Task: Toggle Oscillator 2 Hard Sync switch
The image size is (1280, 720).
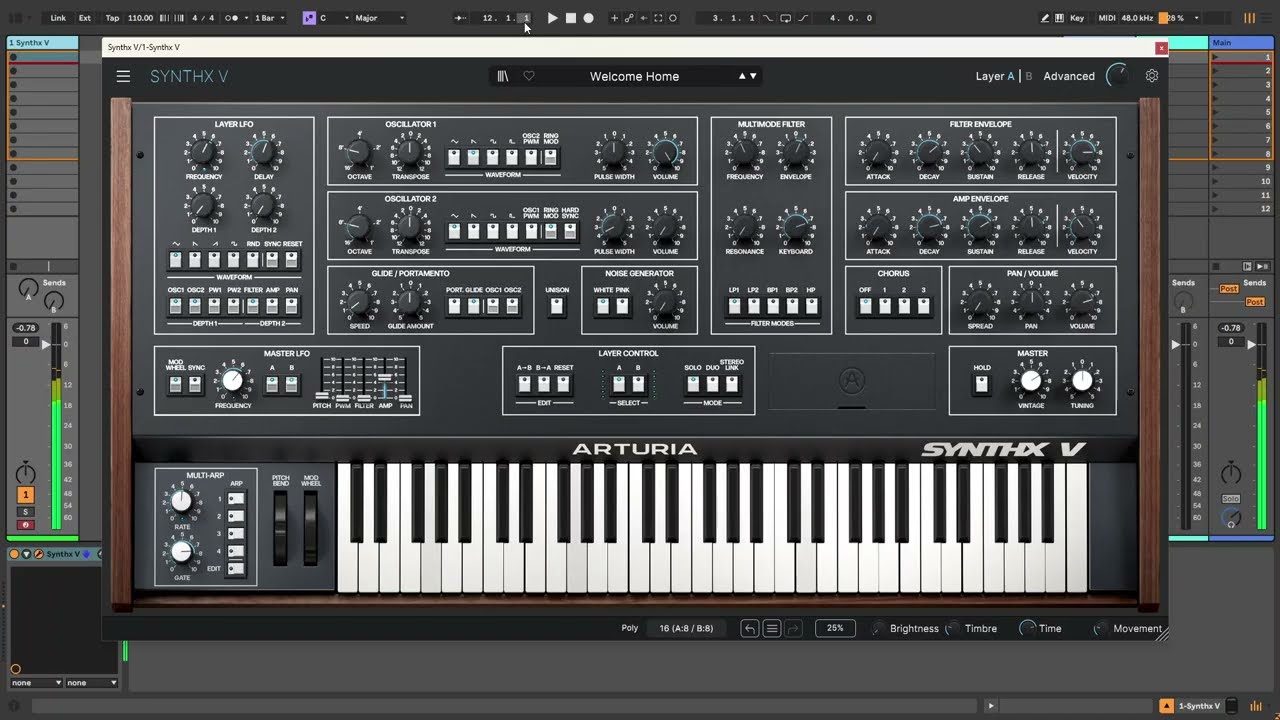Action: 570,231
